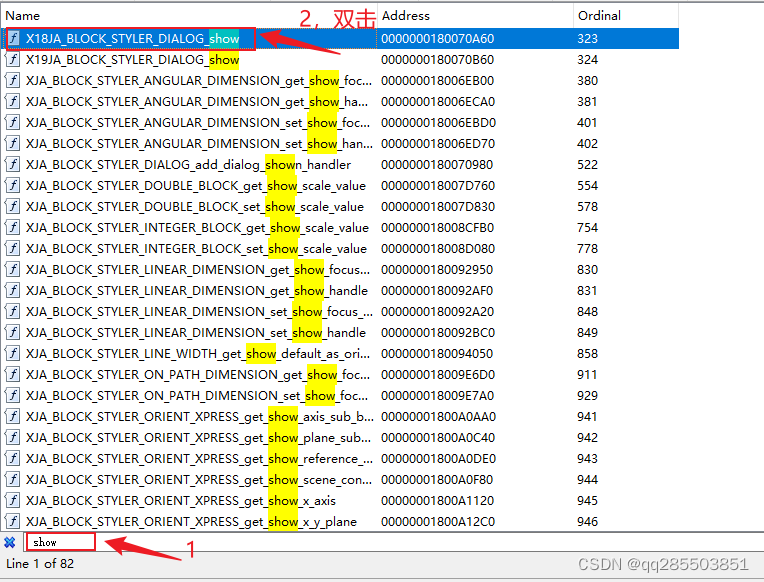Viewport: 764px width, 582px height.
Task: Click address 0000000180092A20
Action: click(x=438, y=311)
